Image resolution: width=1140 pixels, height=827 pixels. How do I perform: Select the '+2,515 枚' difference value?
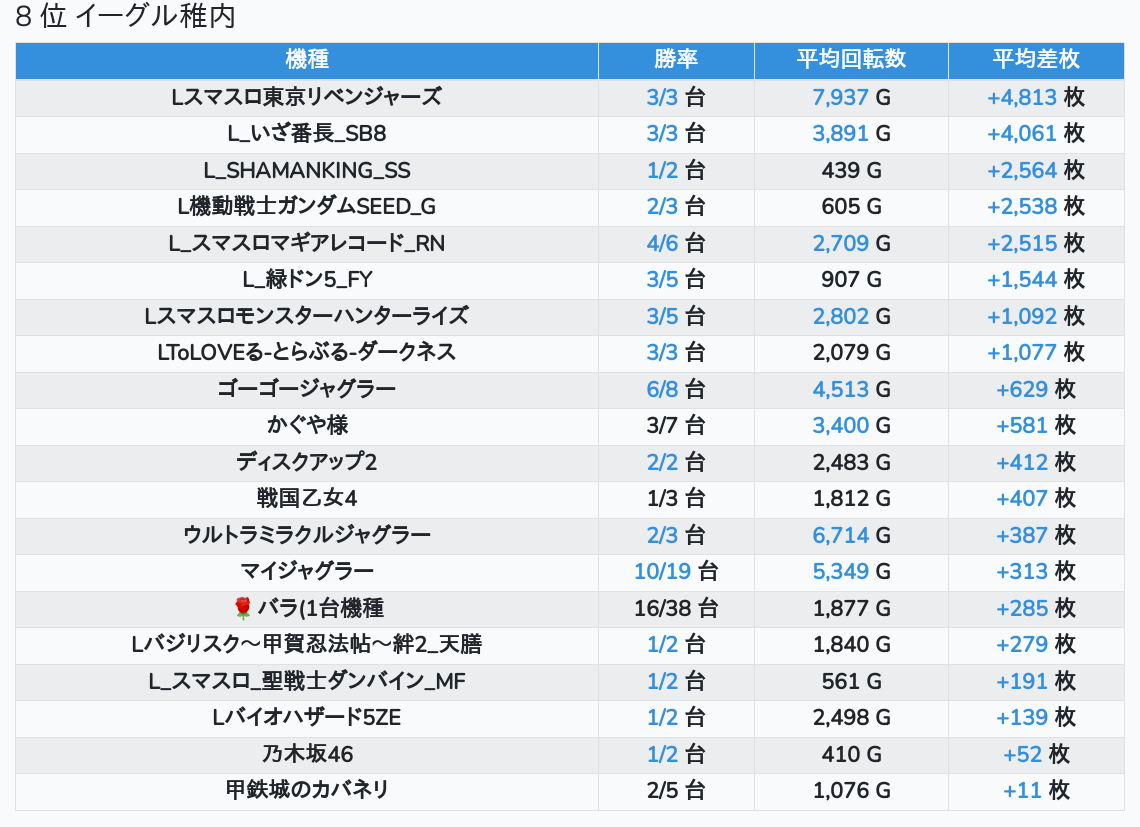tap(1036, 243)
